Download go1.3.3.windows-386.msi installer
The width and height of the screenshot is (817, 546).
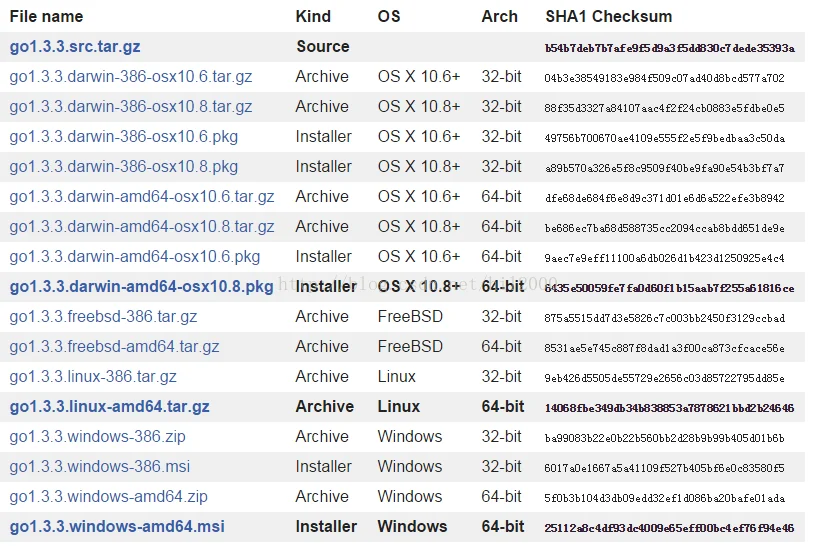pos(100,467)
